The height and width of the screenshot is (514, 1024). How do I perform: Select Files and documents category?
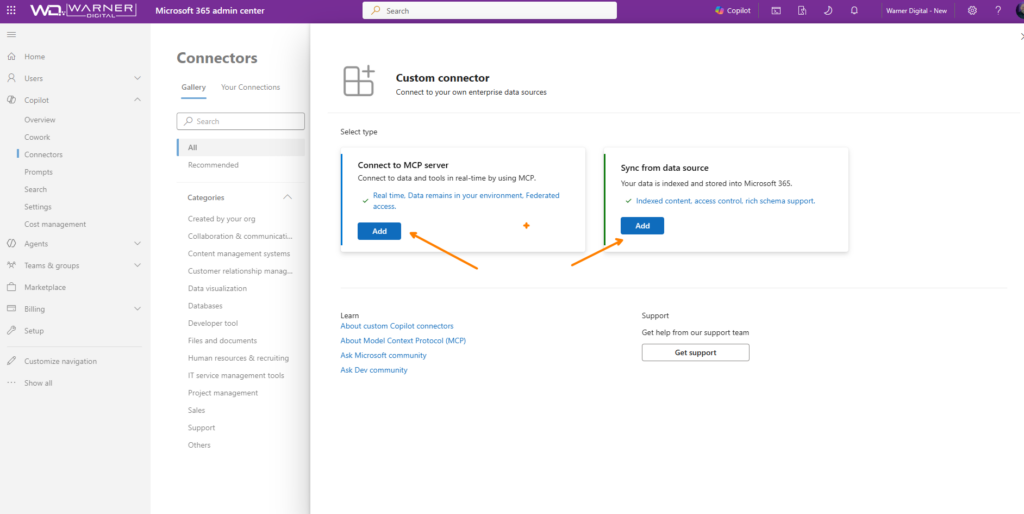pos(222,341)
